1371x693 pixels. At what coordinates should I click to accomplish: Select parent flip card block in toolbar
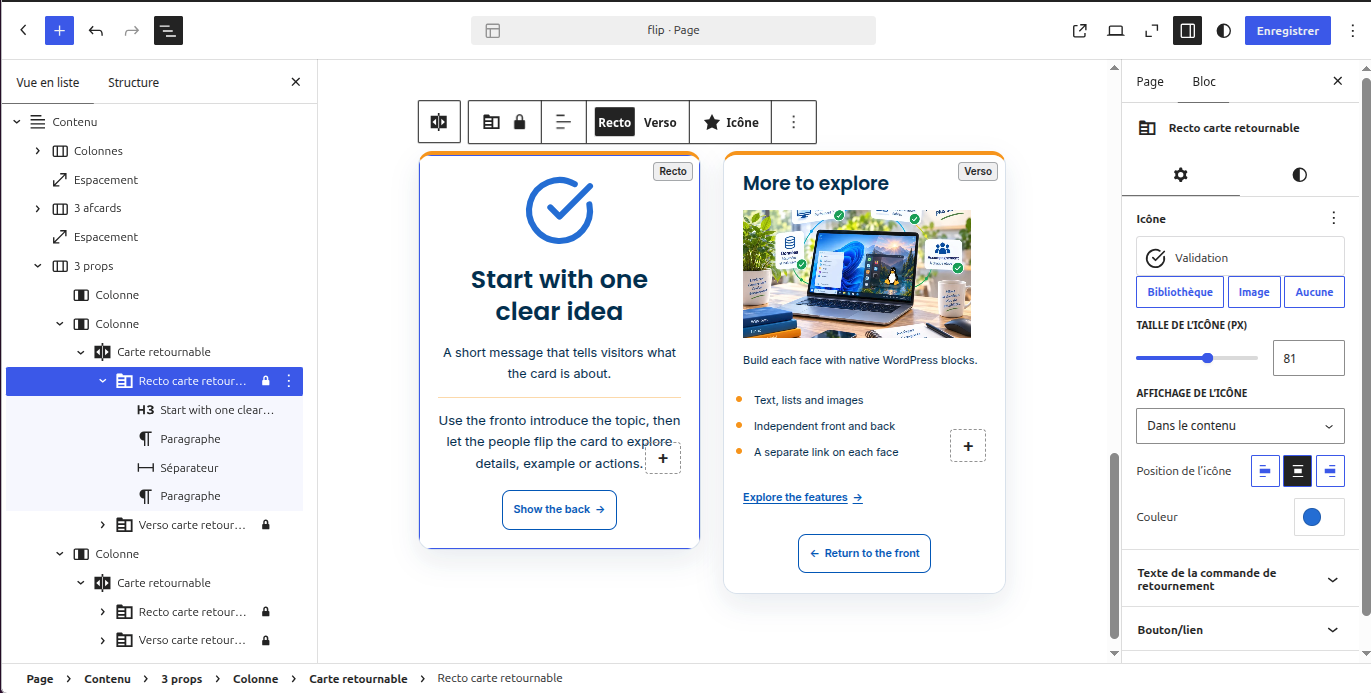439,122
